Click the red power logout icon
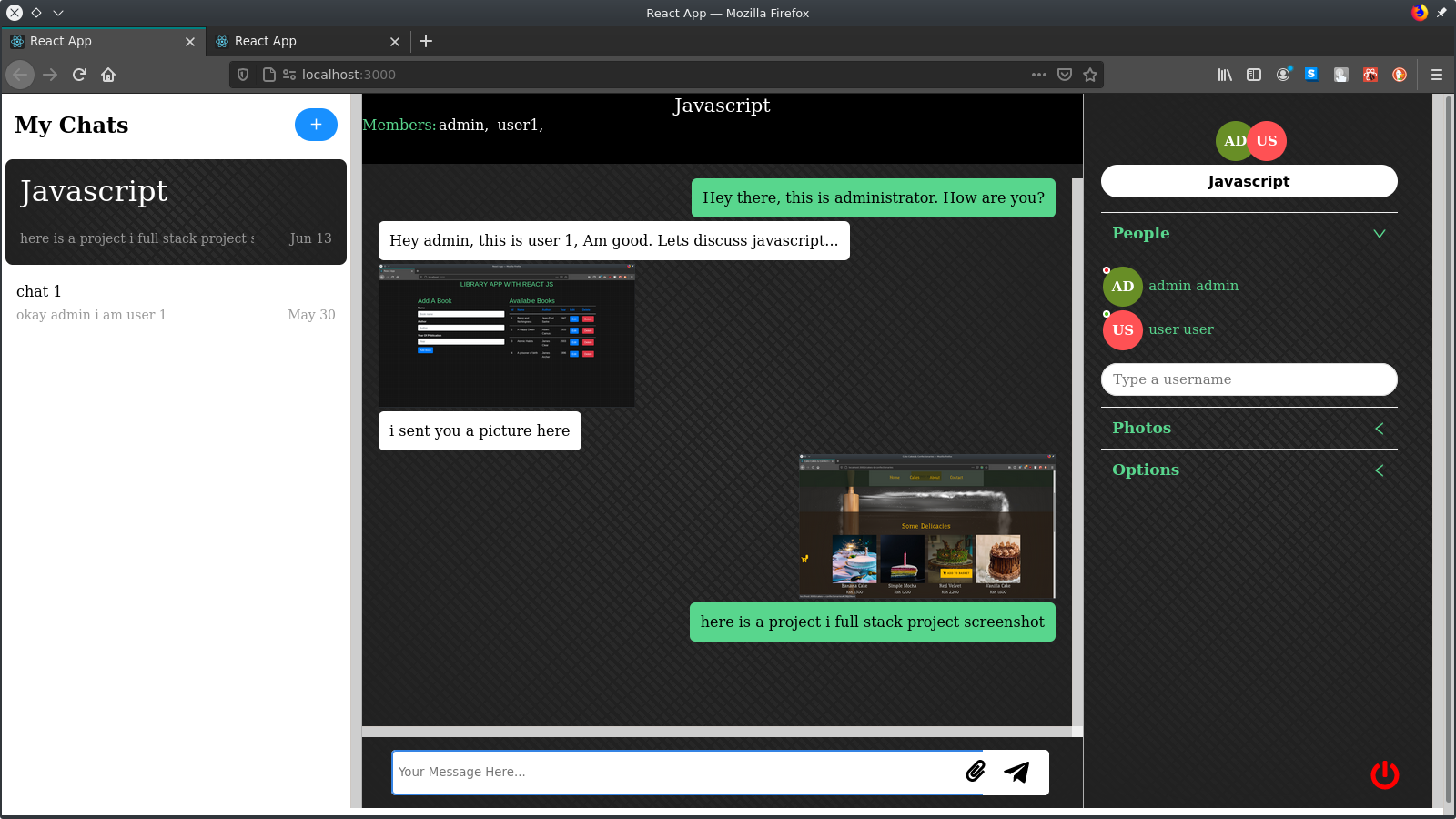Viewport: 1456px width, 819px height. point(1383,774)
